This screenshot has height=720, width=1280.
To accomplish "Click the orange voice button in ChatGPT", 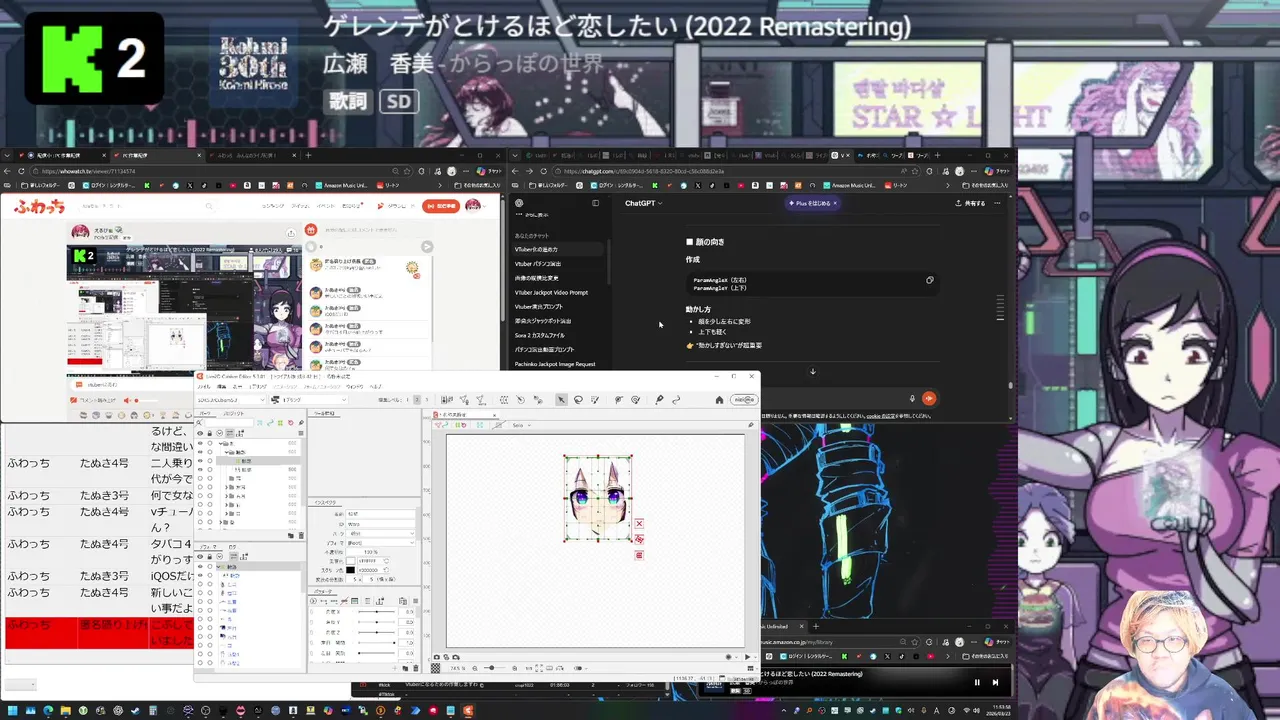I will pos(929,398).
